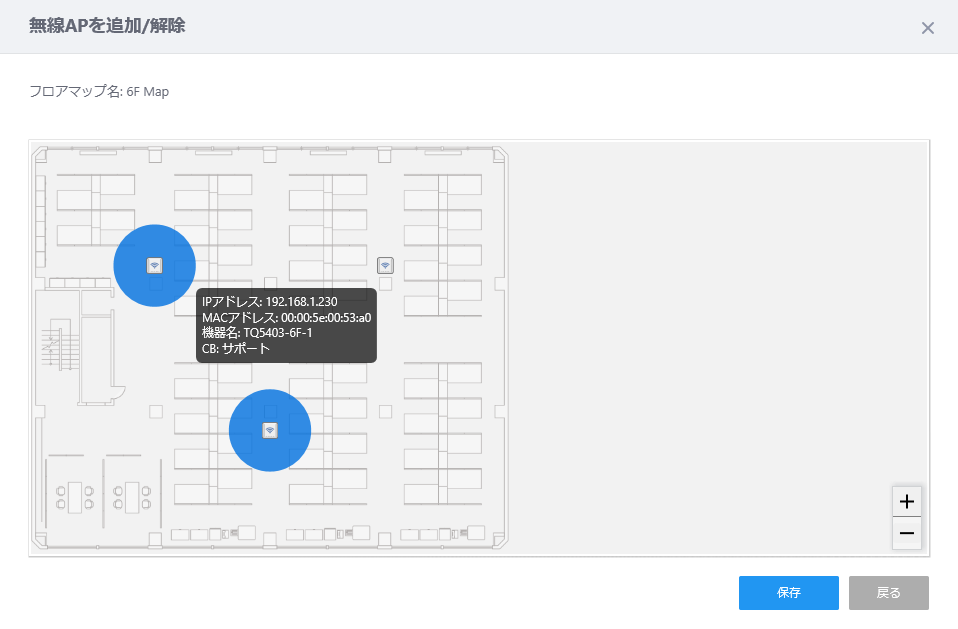
Task: Select the AP icon without a blue circle
Action: coord(385,266)
